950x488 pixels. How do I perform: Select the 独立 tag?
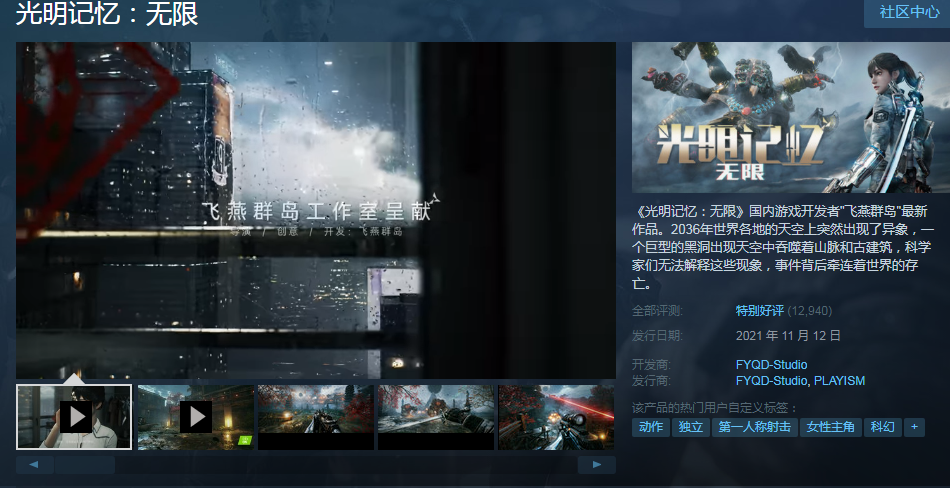point(691,427)
